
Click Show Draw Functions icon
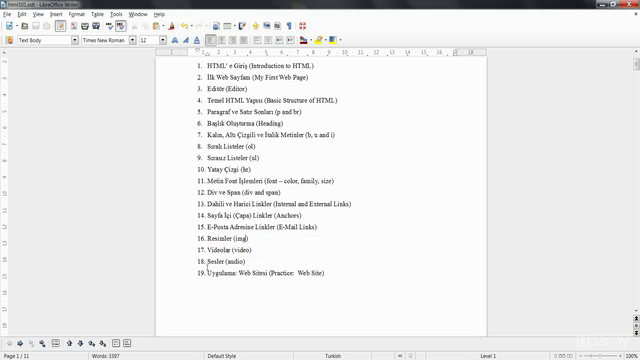(x=242, y=26)
